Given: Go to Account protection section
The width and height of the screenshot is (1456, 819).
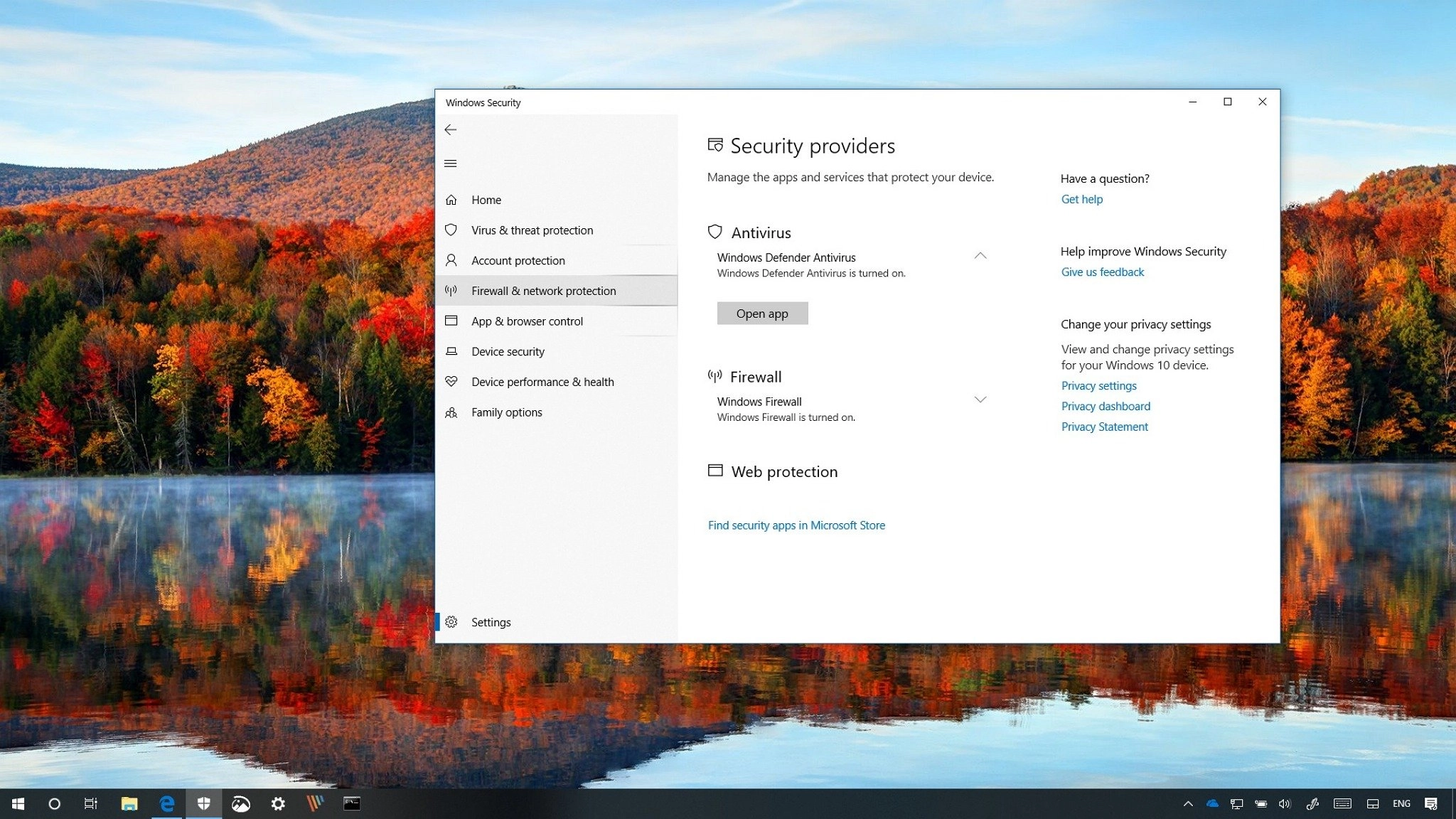Looking at the screenshot, I should [518, 261].
